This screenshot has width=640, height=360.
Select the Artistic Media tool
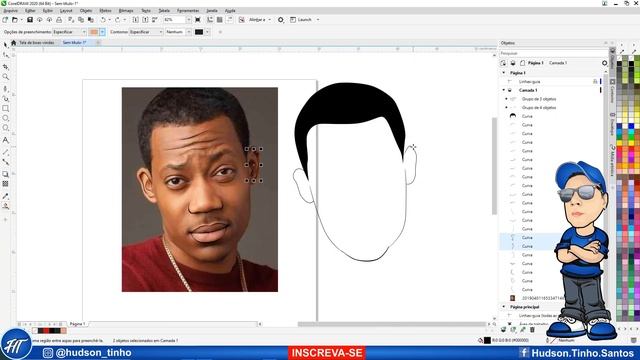coord(5,98)
